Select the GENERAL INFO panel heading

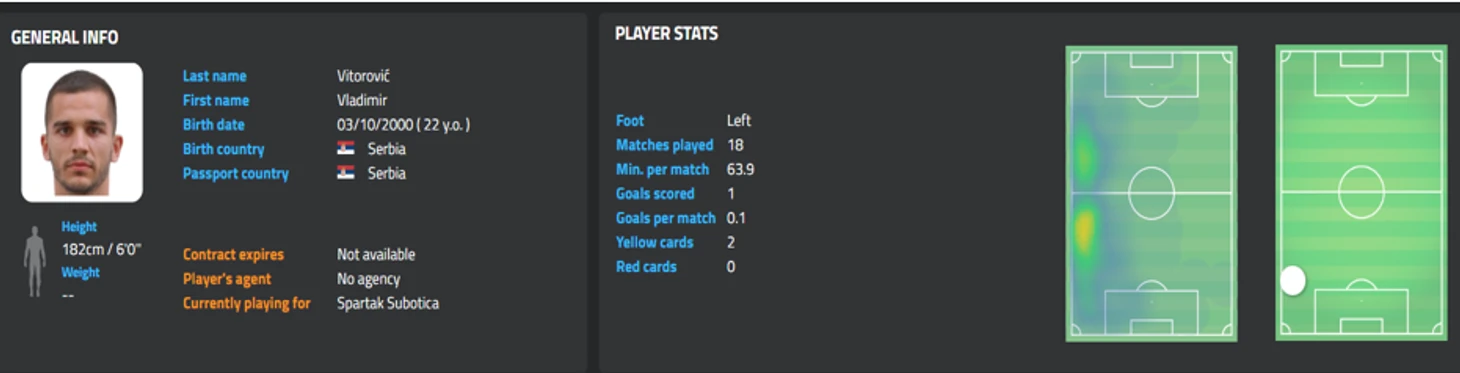(65, 38)
